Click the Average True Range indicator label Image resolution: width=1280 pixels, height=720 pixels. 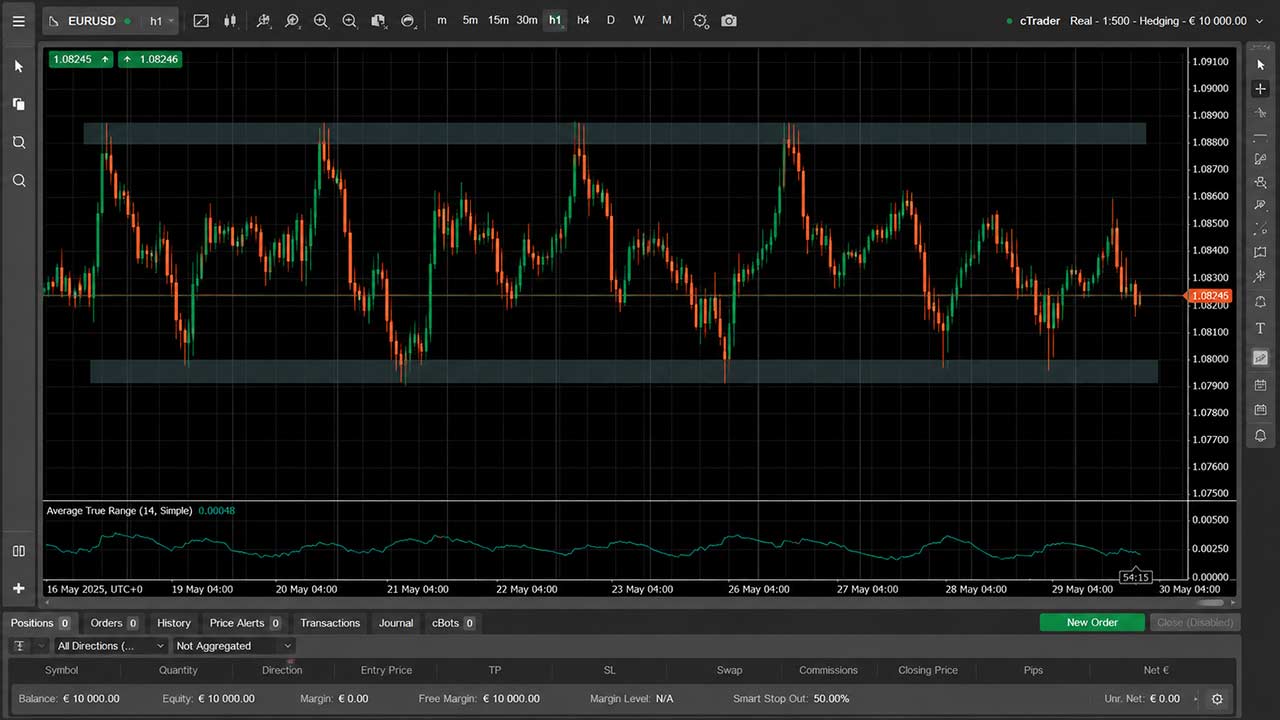pos(119,511)
